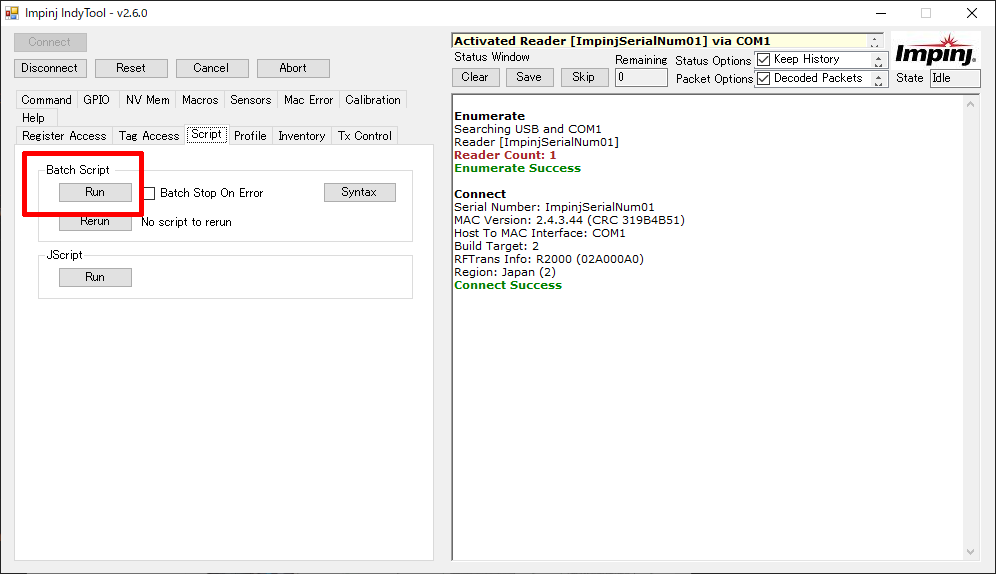Select the Mac Error tab

[310, 100]
